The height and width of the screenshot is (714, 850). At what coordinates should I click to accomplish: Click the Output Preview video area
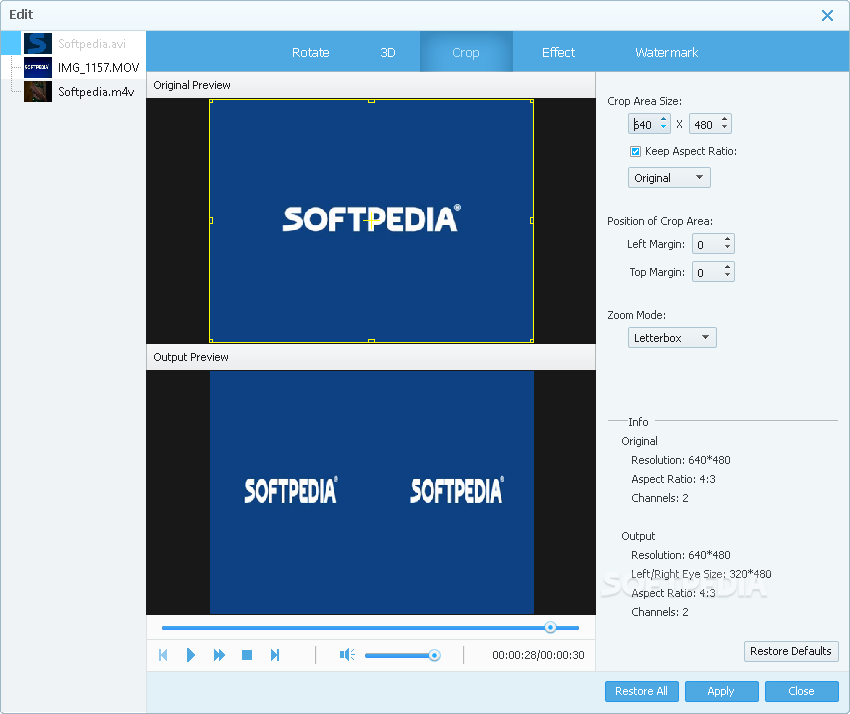point(371,492)
